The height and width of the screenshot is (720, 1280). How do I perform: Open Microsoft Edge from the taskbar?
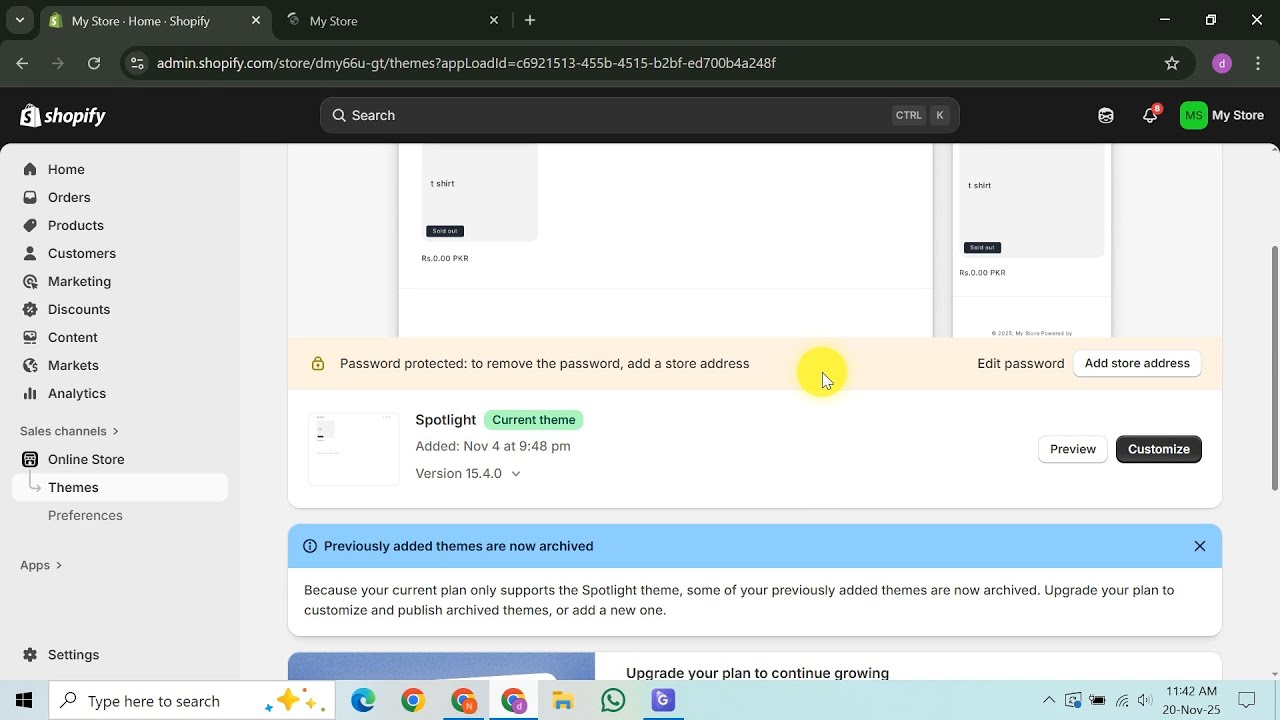pyautogui.click(x=363, y=701)
